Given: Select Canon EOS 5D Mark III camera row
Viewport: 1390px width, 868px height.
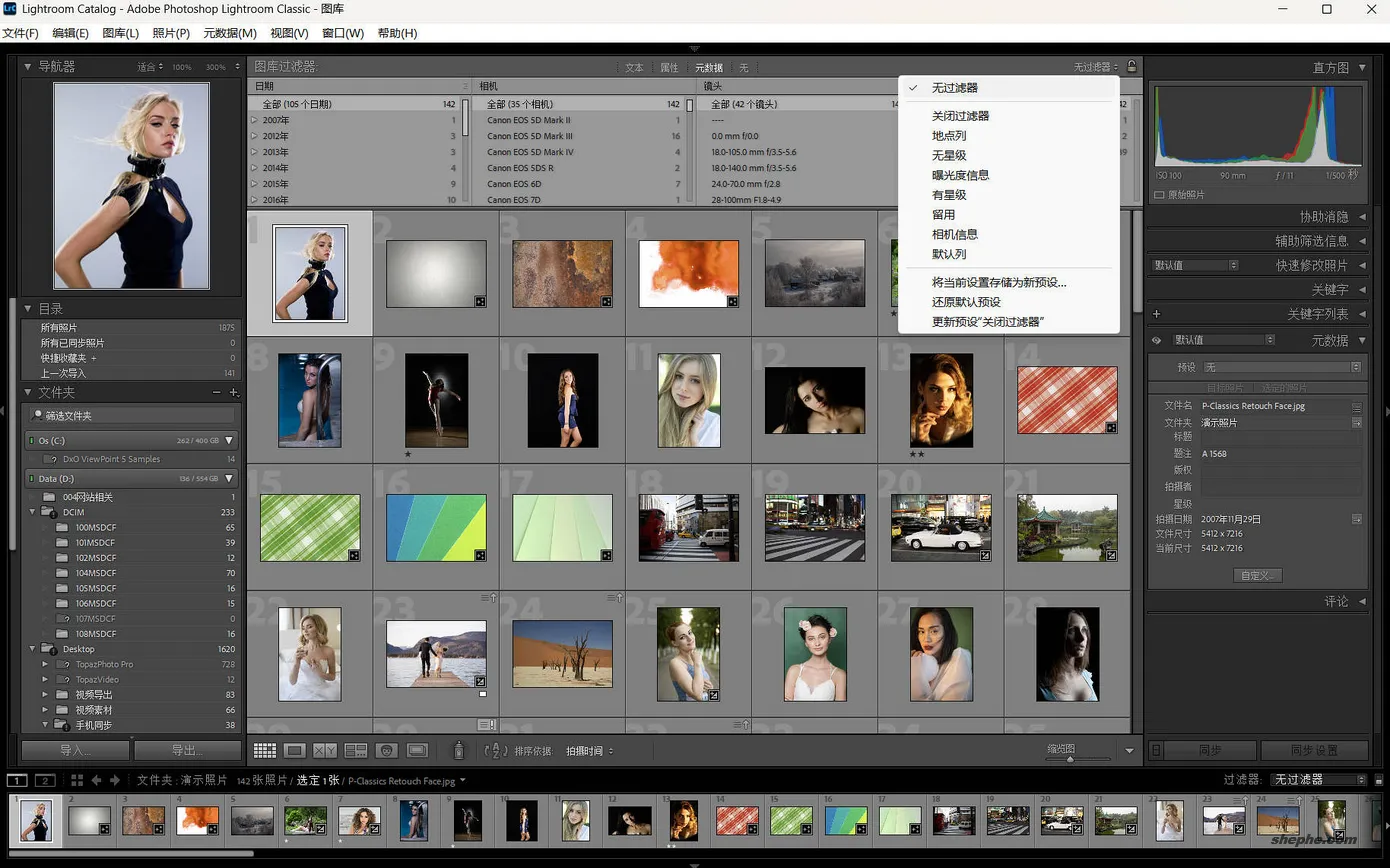Looking at the screenshot, I should click(585, 136).
